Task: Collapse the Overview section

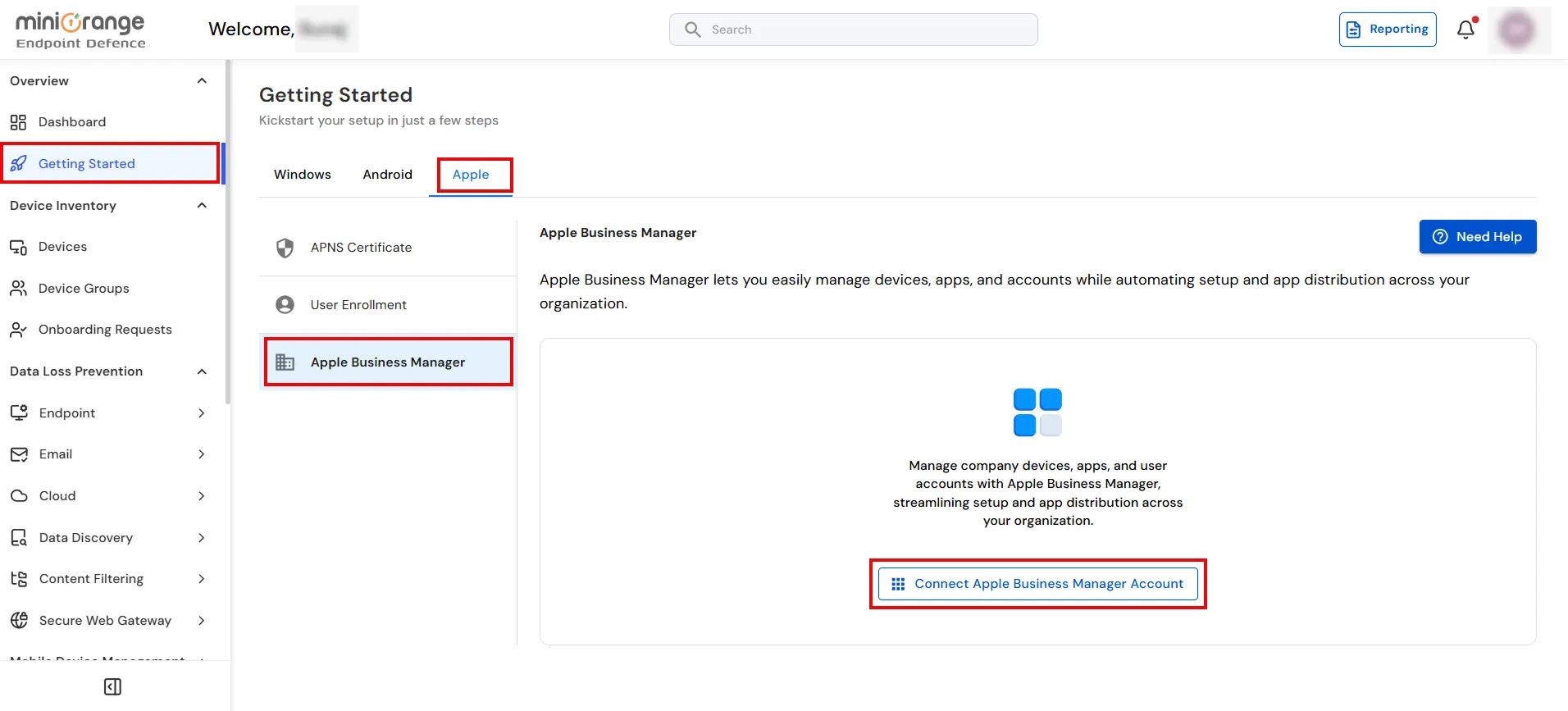Action: [202, 80]
